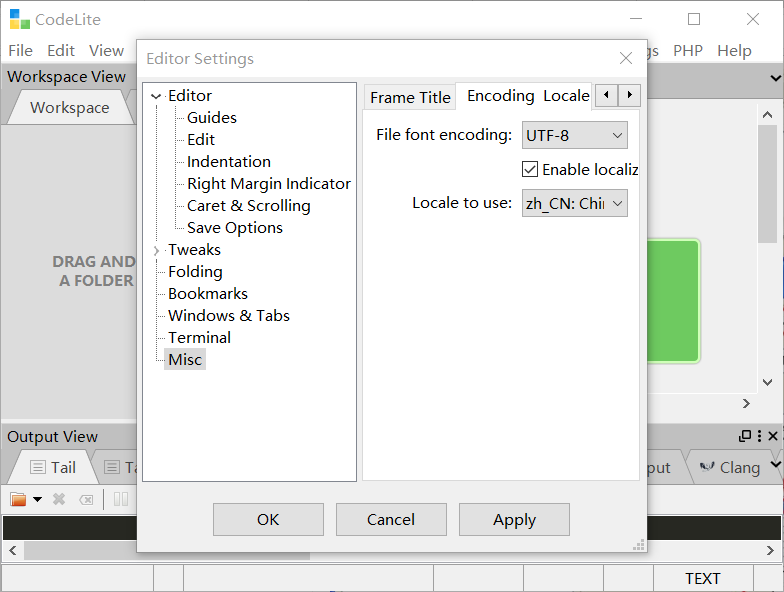Open the View menu
This screenshot has width=784, height=592.
(106, 50)
